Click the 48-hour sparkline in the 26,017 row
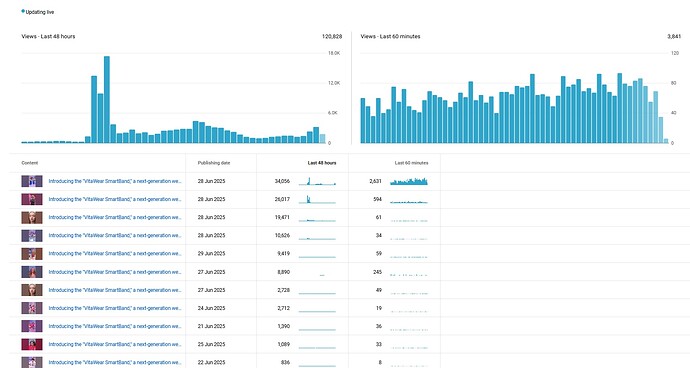 (317, 199)
